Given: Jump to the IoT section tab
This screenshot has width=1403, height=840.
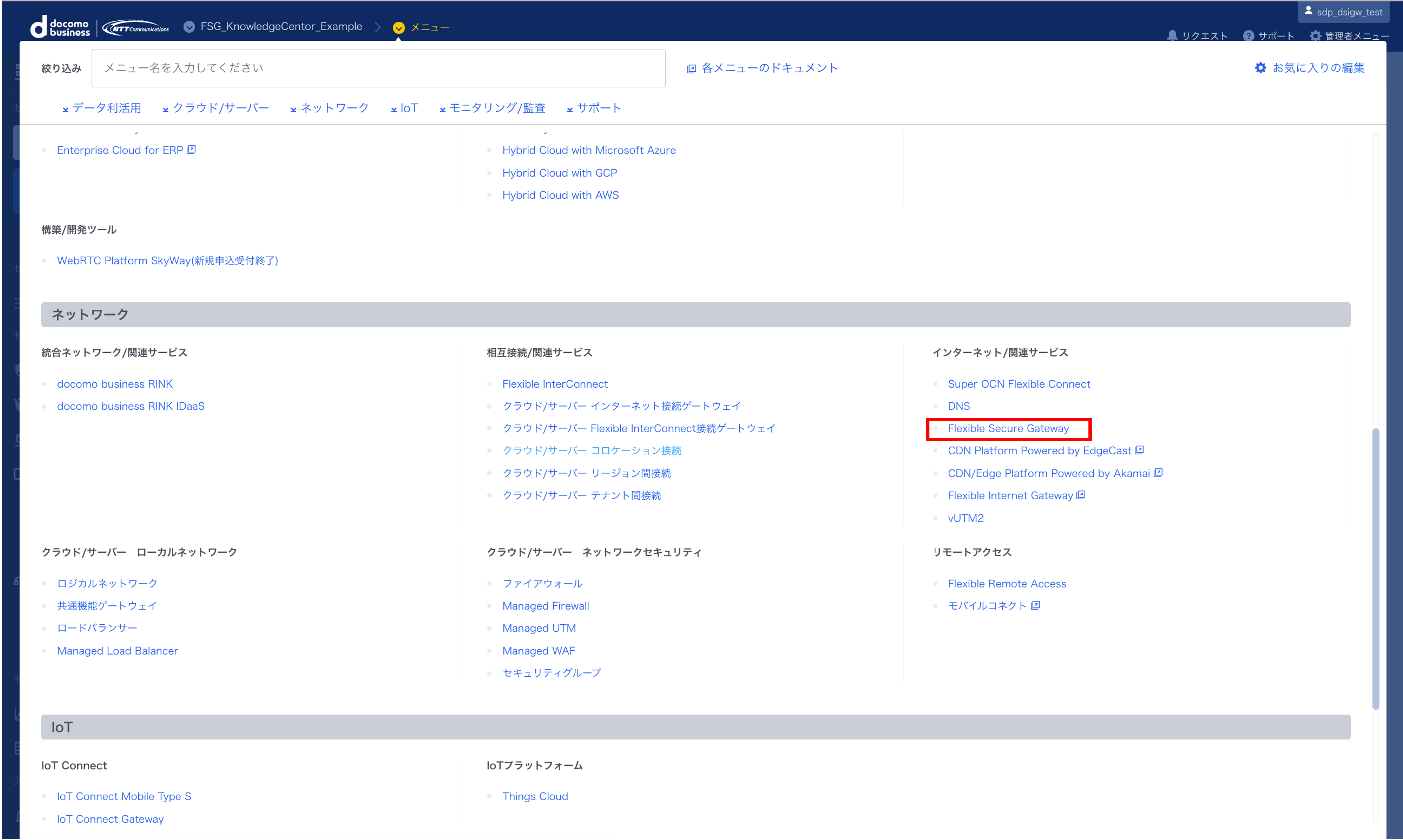Looking at the screenshot, I should point(404,108).
